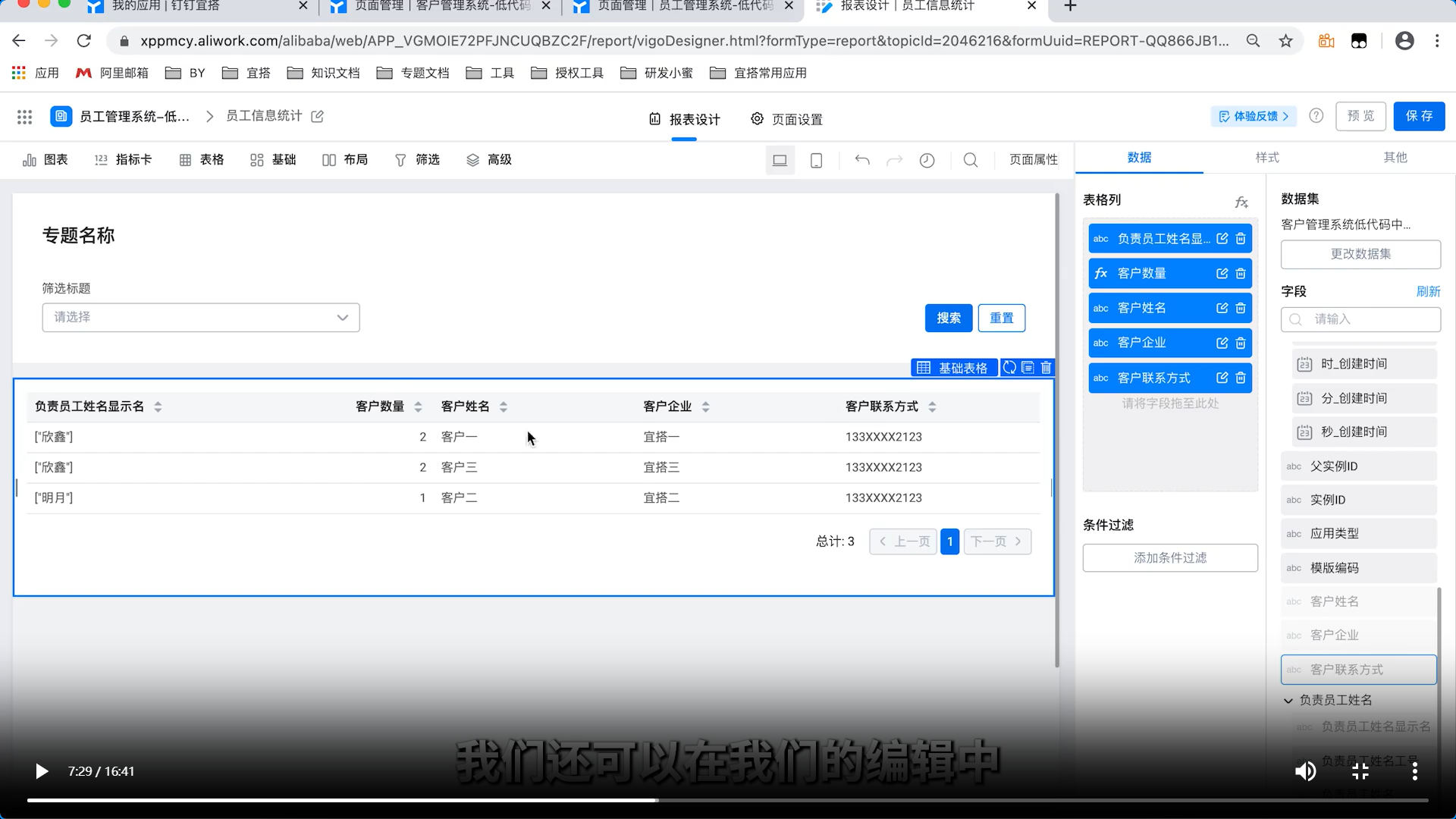The height and width of the screenshot is (819, 1456).
Task: Click the 更改数据集 button
Action: [1360, 254]
